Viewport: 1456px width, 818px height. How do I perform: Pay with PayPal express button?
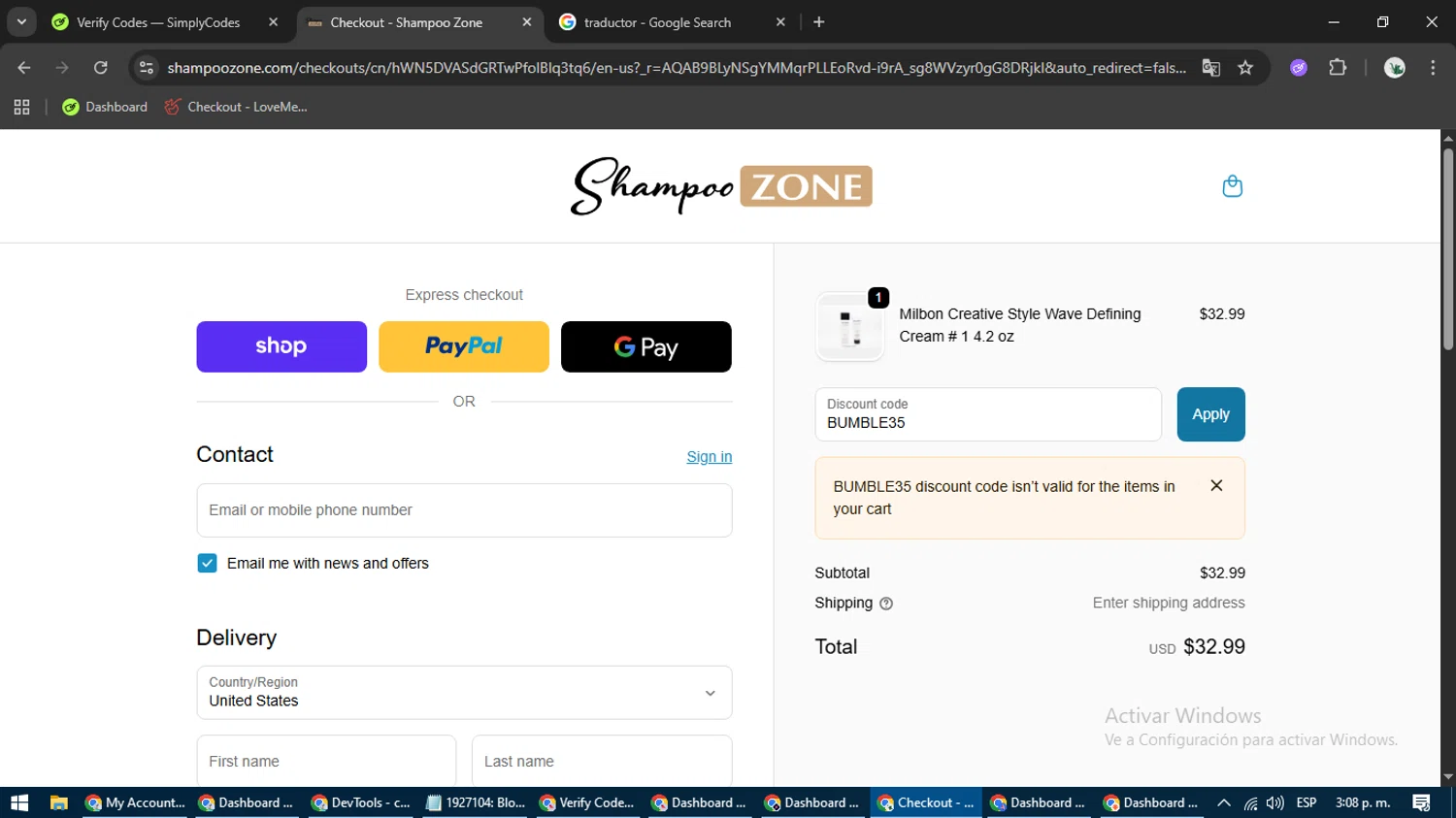[x=464, y=346]
